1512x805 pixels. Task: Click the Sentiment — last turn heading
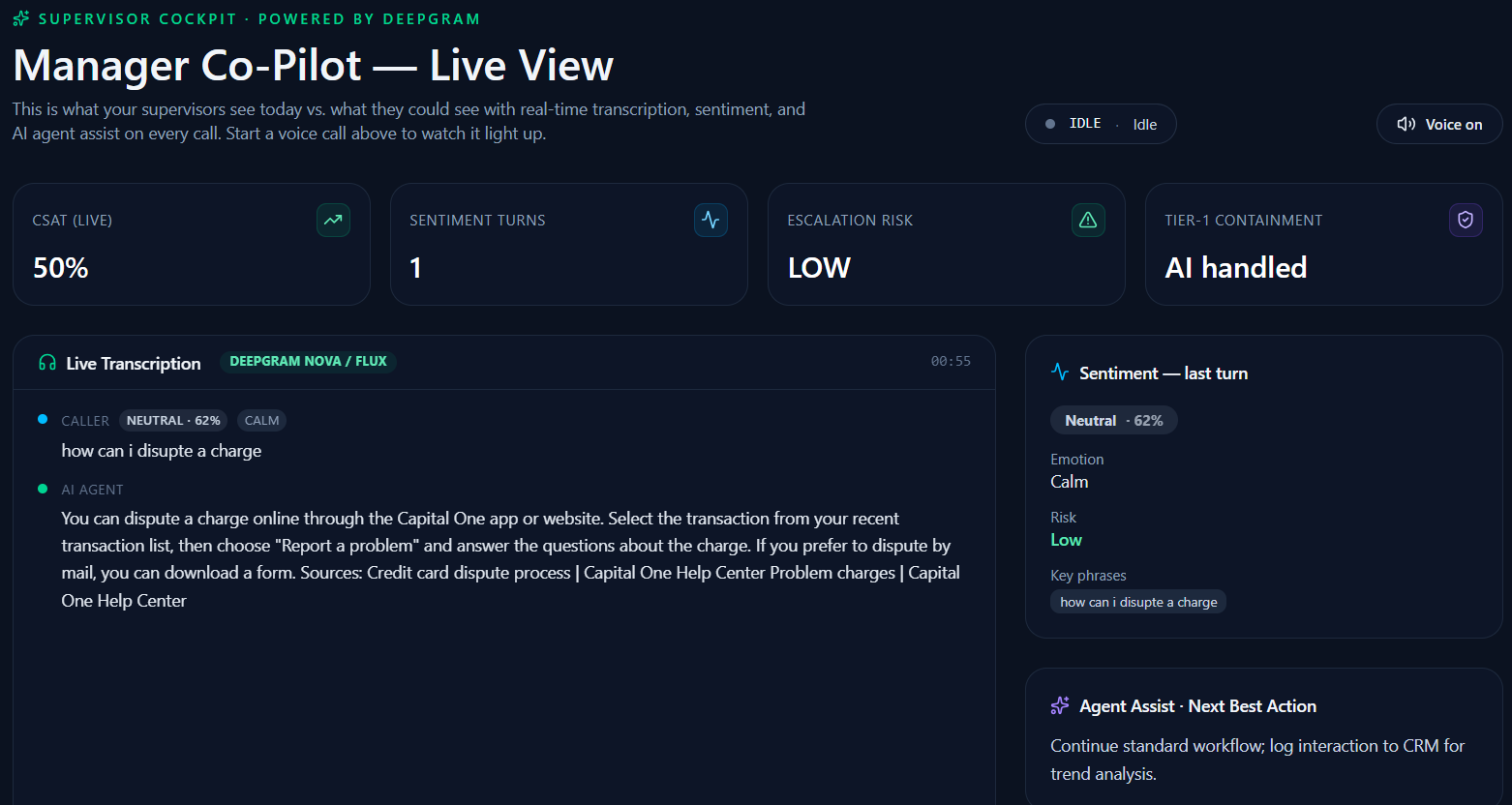click(1164, 373)
